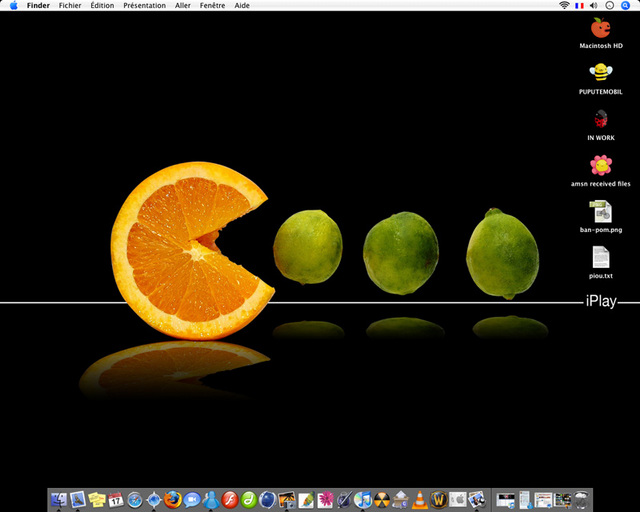Open the Aide menu
The width and height of the screenshot is (640, 512).
click(x=242, y=5)
